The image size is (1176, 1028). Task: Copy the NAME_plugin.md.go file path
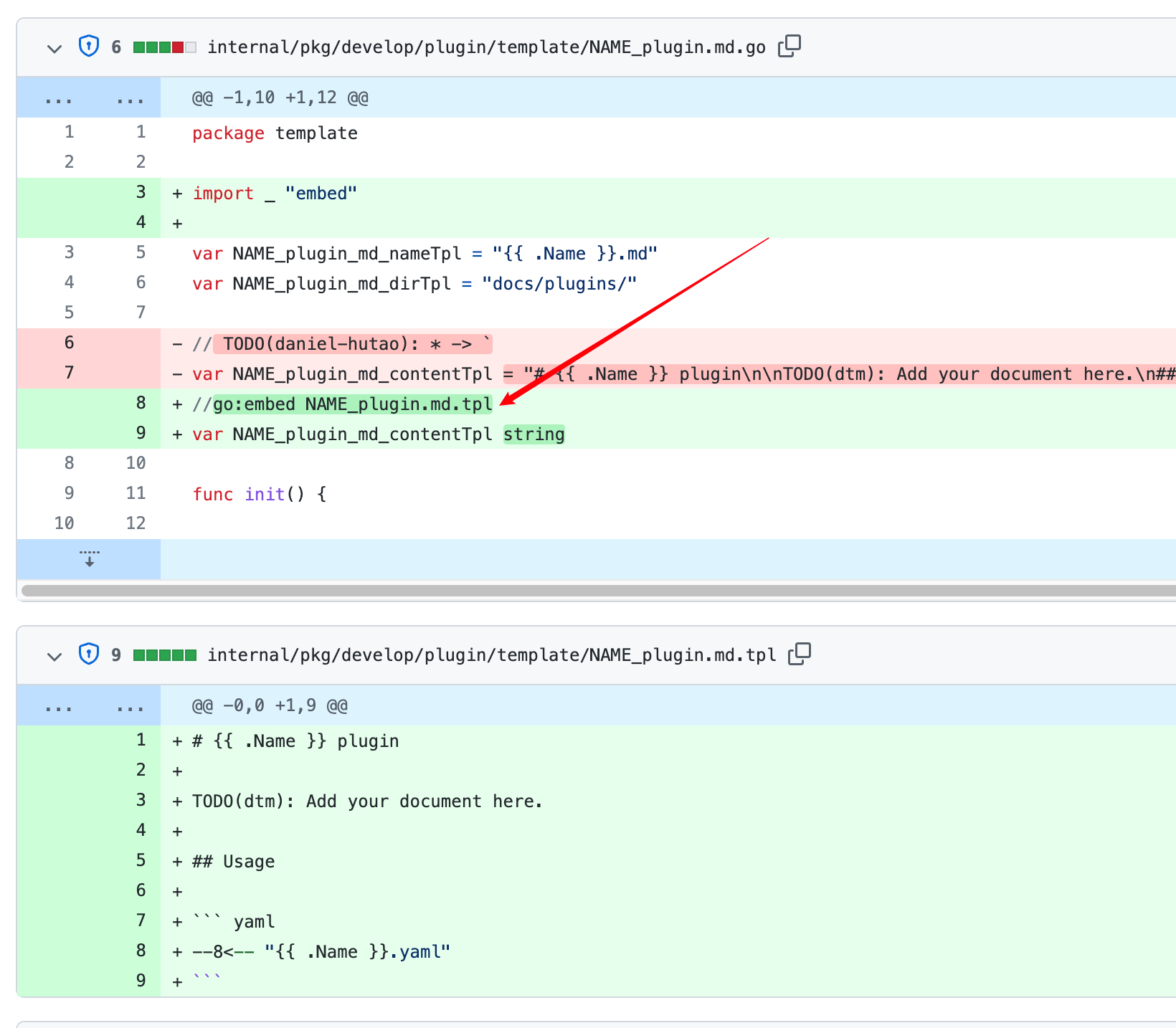click(x=789, y=47)
